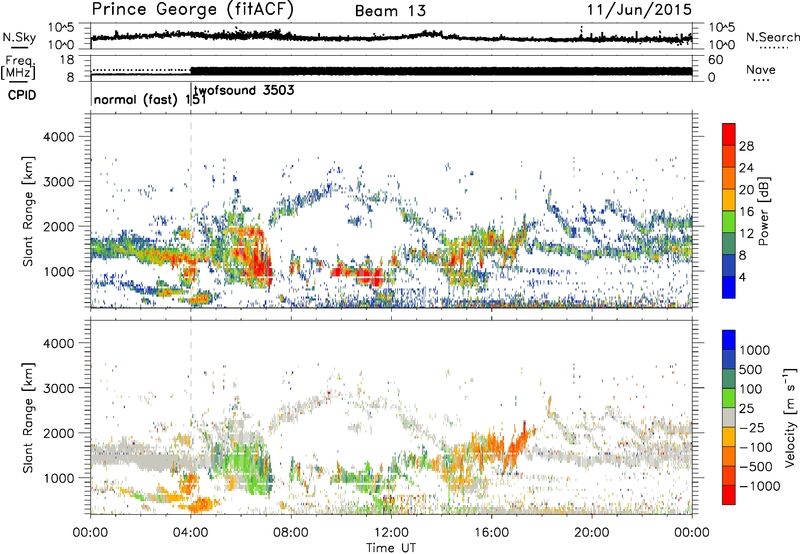Click the 4 label on Power colorbar

tap(742, 277)
